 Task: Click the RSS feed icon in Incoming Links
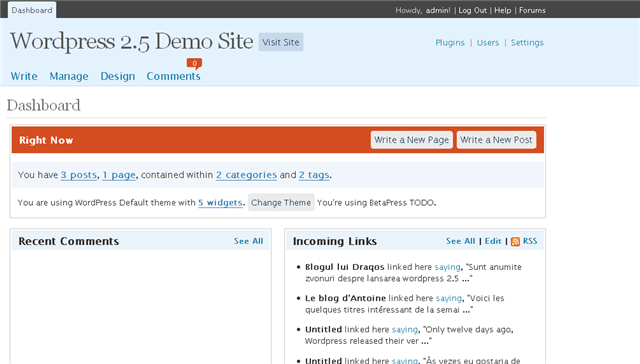(x=515, y=241)
